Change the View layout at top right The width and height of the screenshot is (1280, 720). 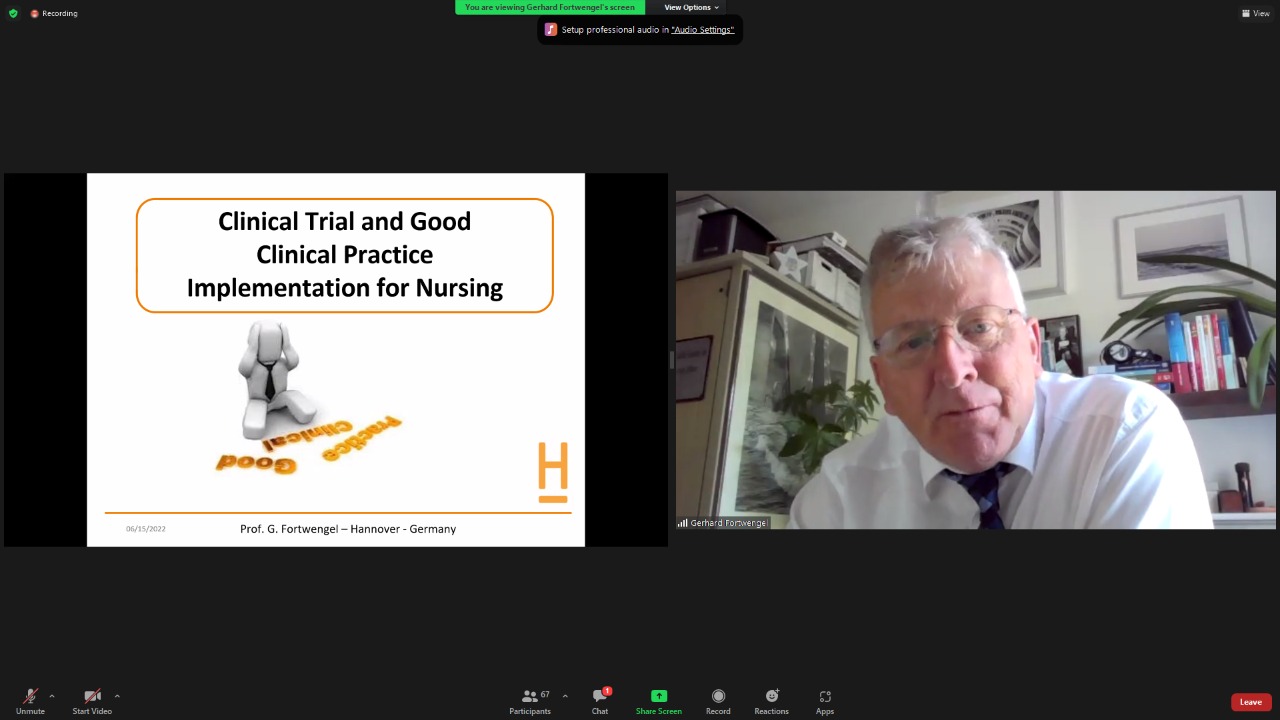[1255, 13]
